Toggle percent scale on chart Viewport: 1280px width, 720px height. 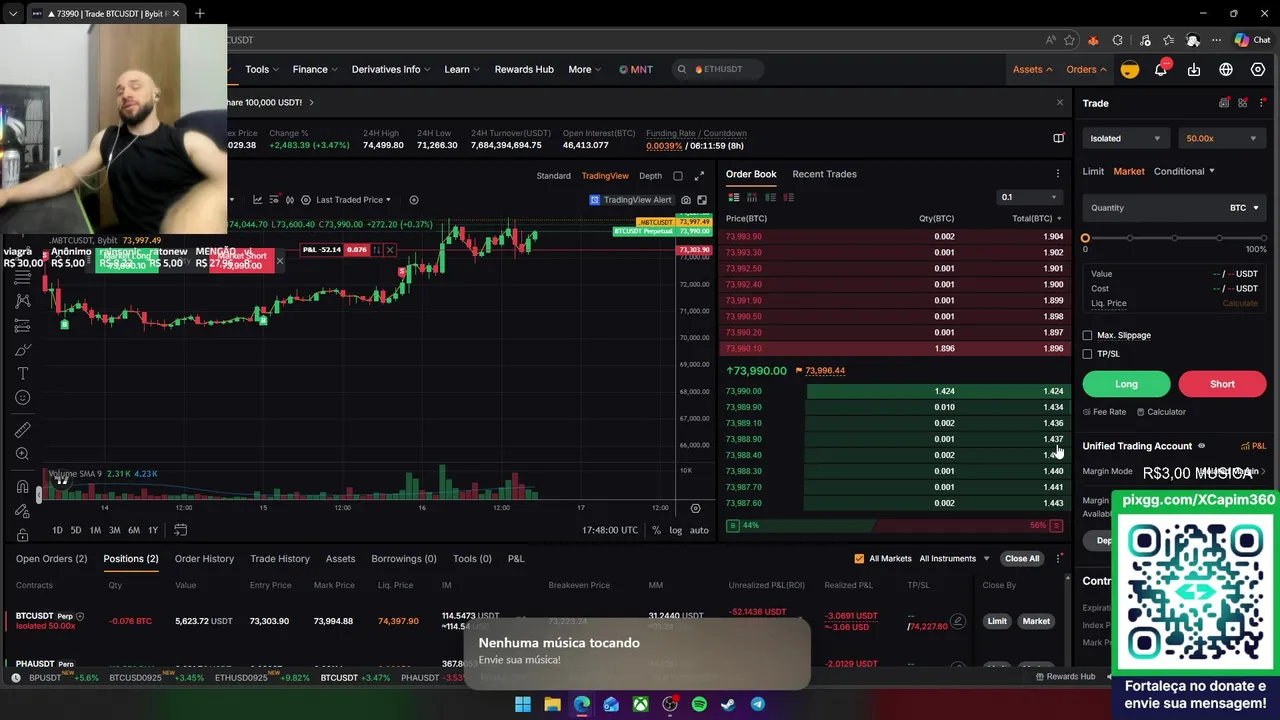[656, 530]
